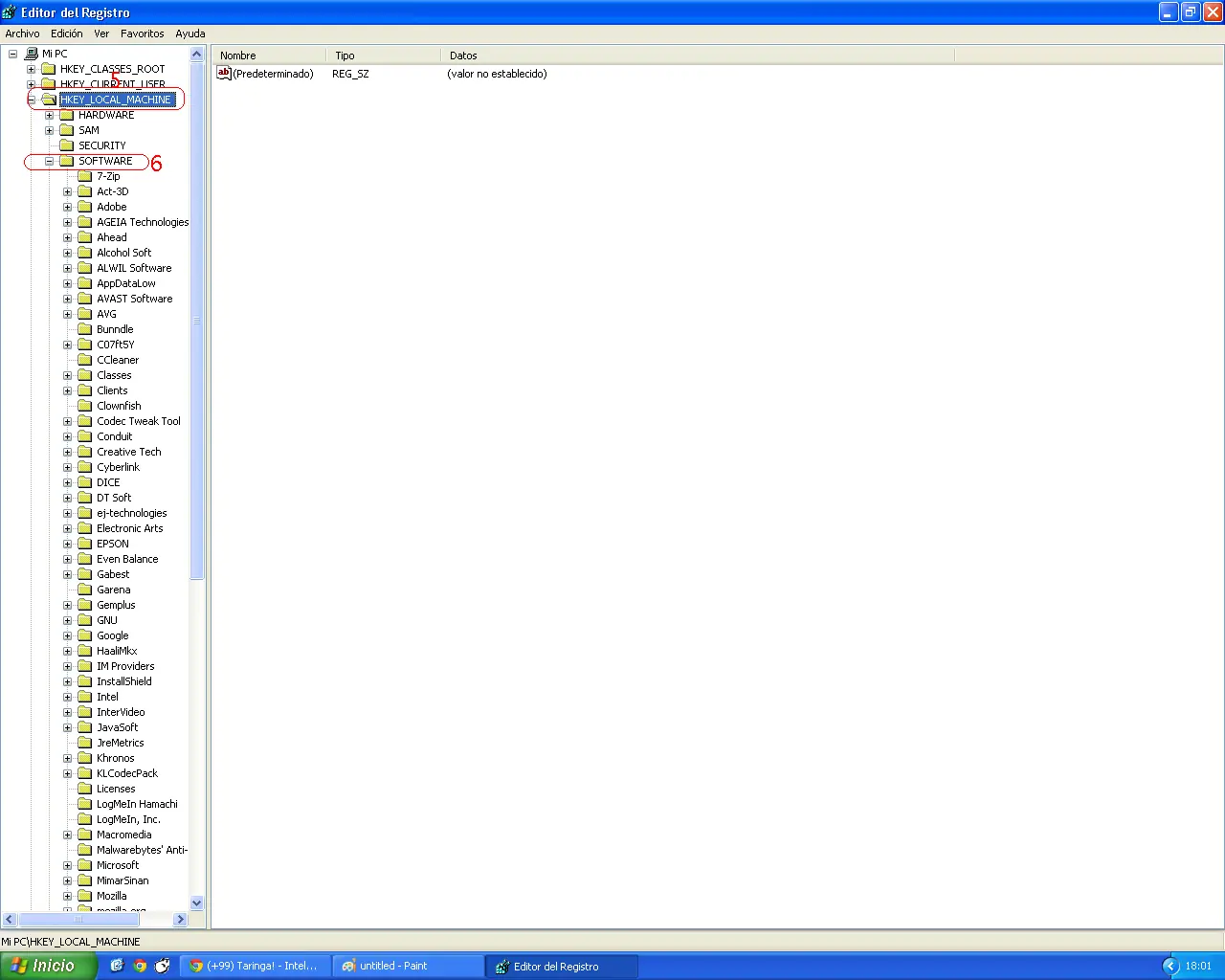
Task: Click the Datos column header
Action: (x=698, y=56)
